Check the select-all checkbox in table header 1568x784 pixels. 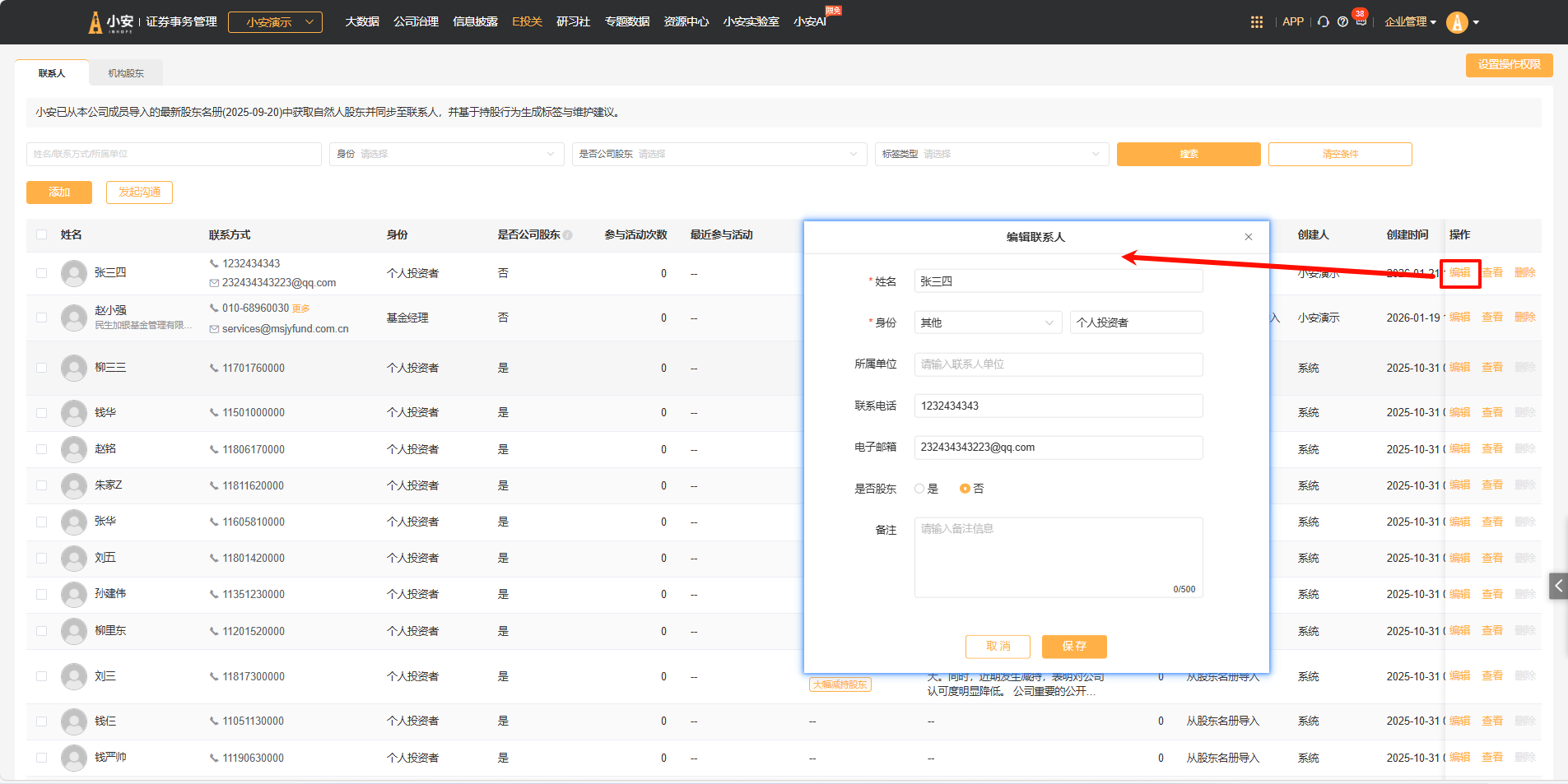pyautogui.click(x=41, y=235)
